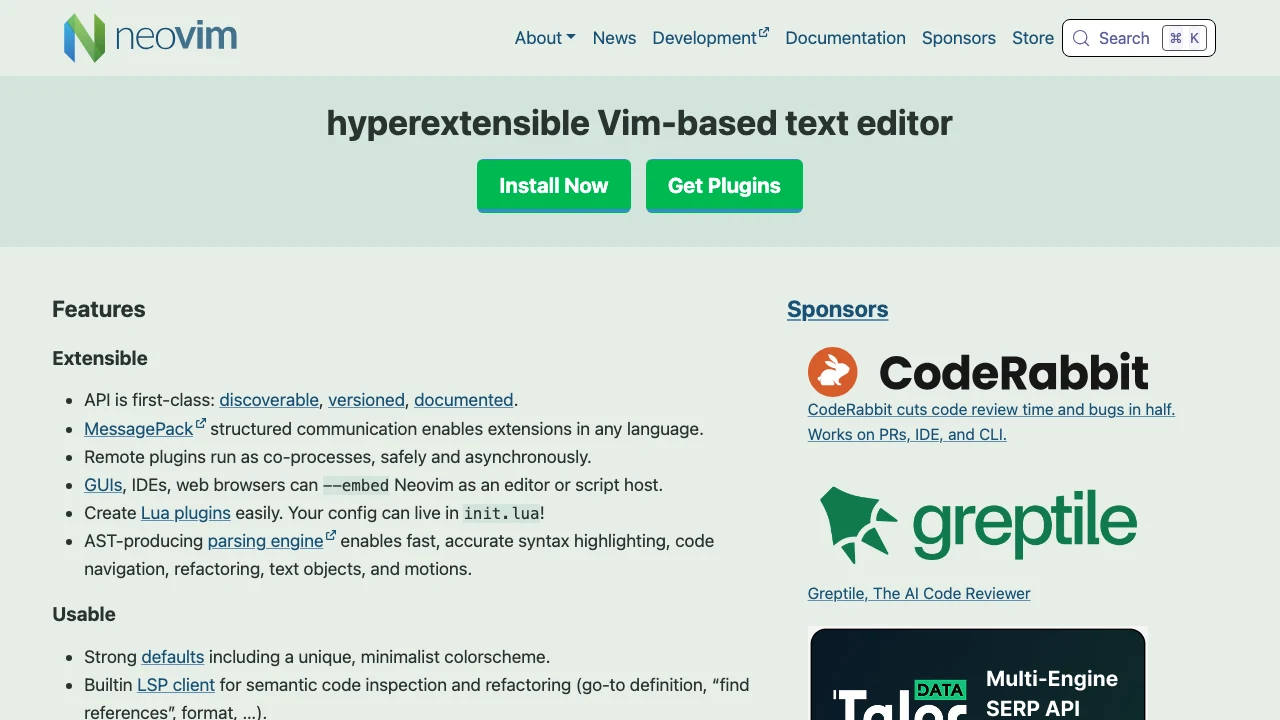Click the CodeRabbit sponsor logo

[978, 372]
